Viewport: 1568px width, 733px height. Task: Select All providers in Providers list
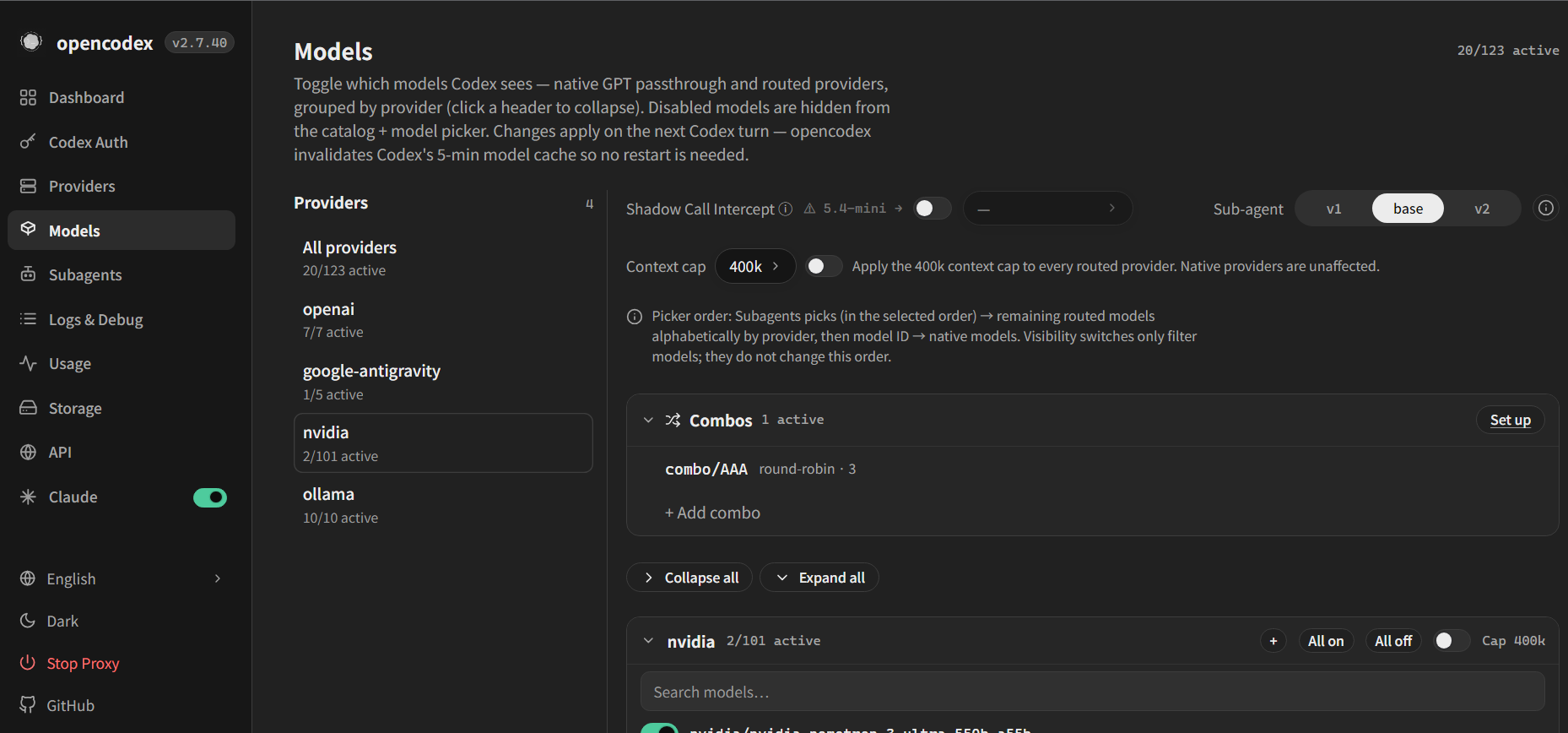[x=443, y=258]
